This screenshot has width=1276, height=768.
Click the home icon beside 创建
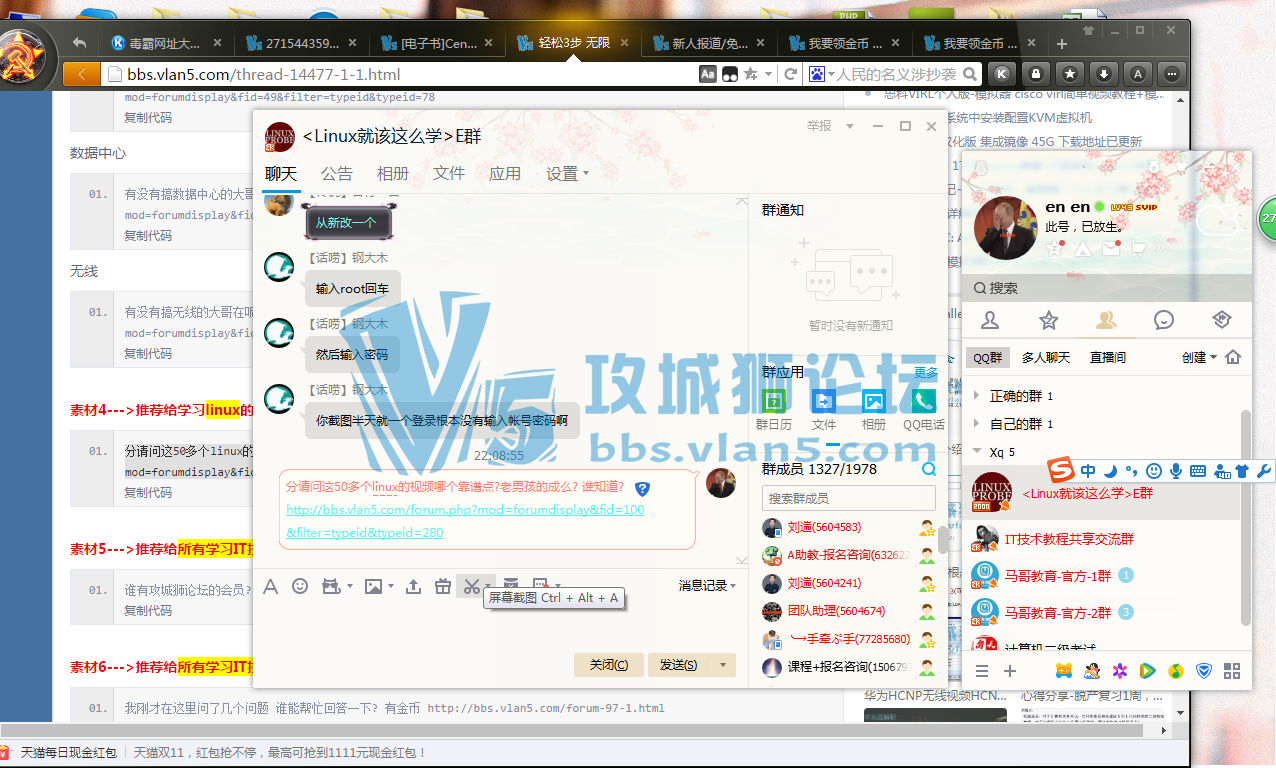tap(1233, 357)
